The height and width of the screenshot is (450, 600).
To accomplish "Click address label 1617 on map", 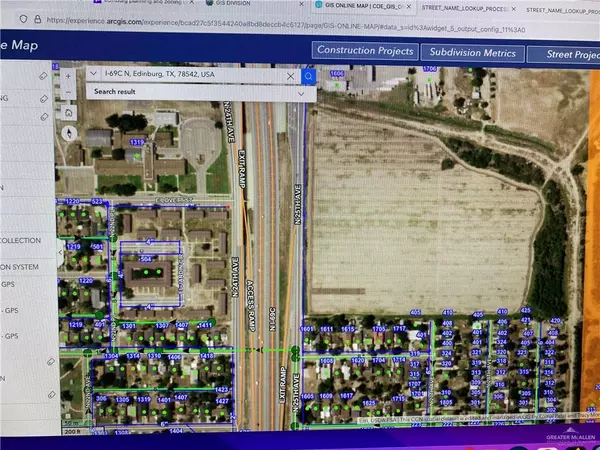I will (346, 396).
